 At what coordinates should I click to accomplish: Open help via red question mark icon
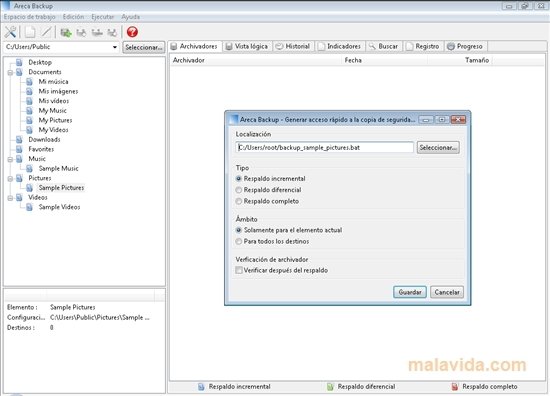point(132,32)
